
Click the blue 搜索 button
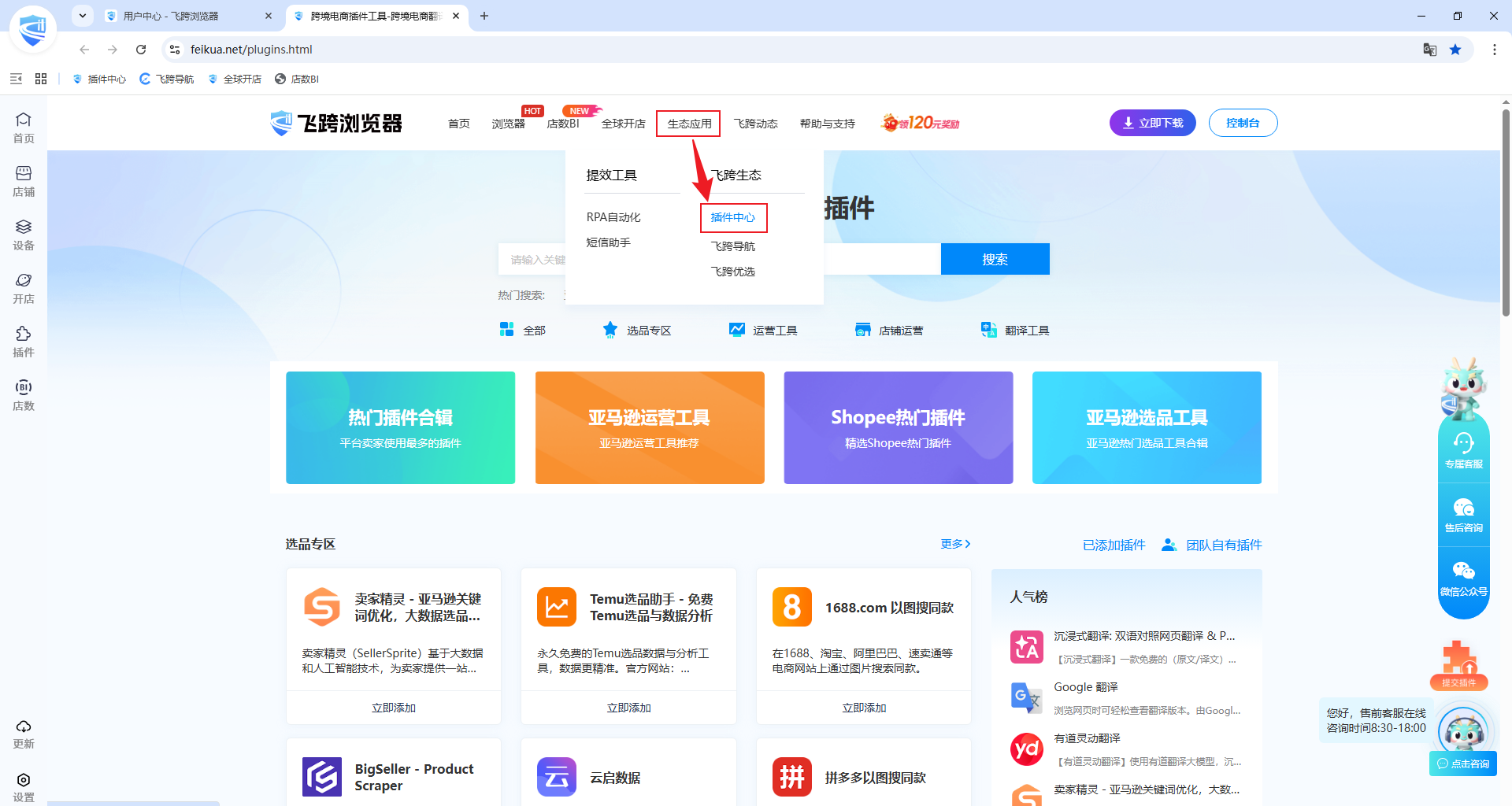(995, 259)
